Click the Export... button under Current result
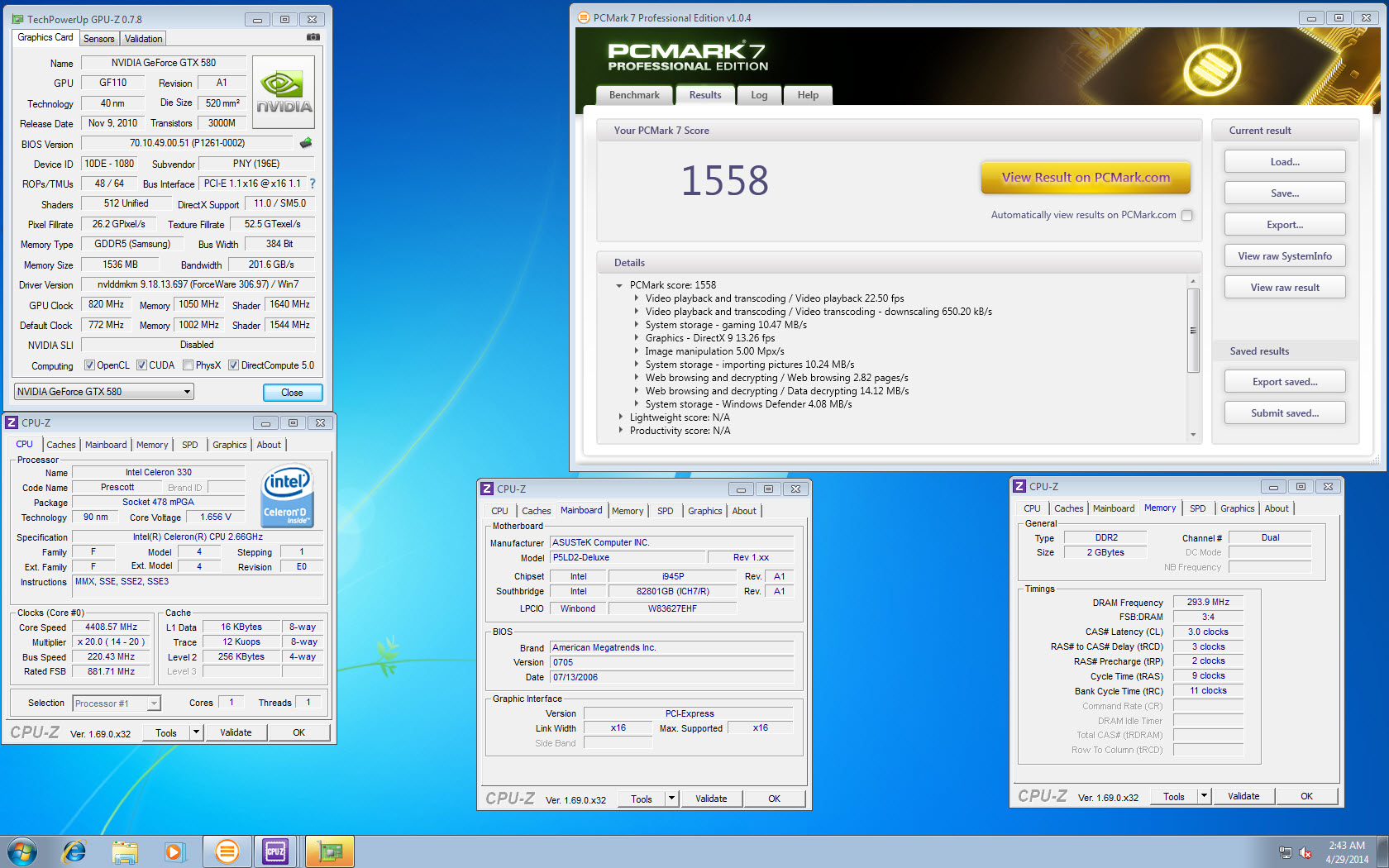The height and width of the screenshot is (868, 1389). (x=1285, y=225)
